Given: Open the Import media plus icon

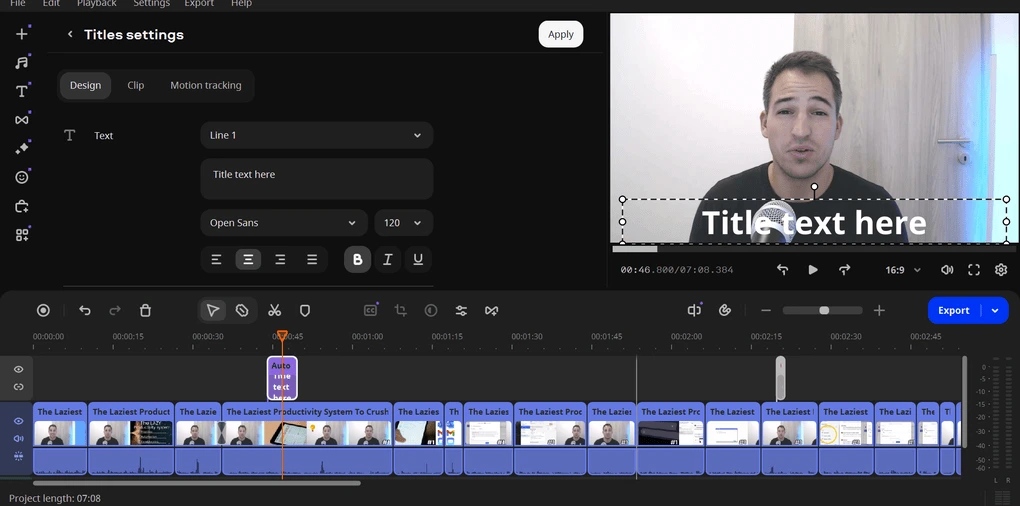Looking at the screenshot, I should (x=22, y=34).
